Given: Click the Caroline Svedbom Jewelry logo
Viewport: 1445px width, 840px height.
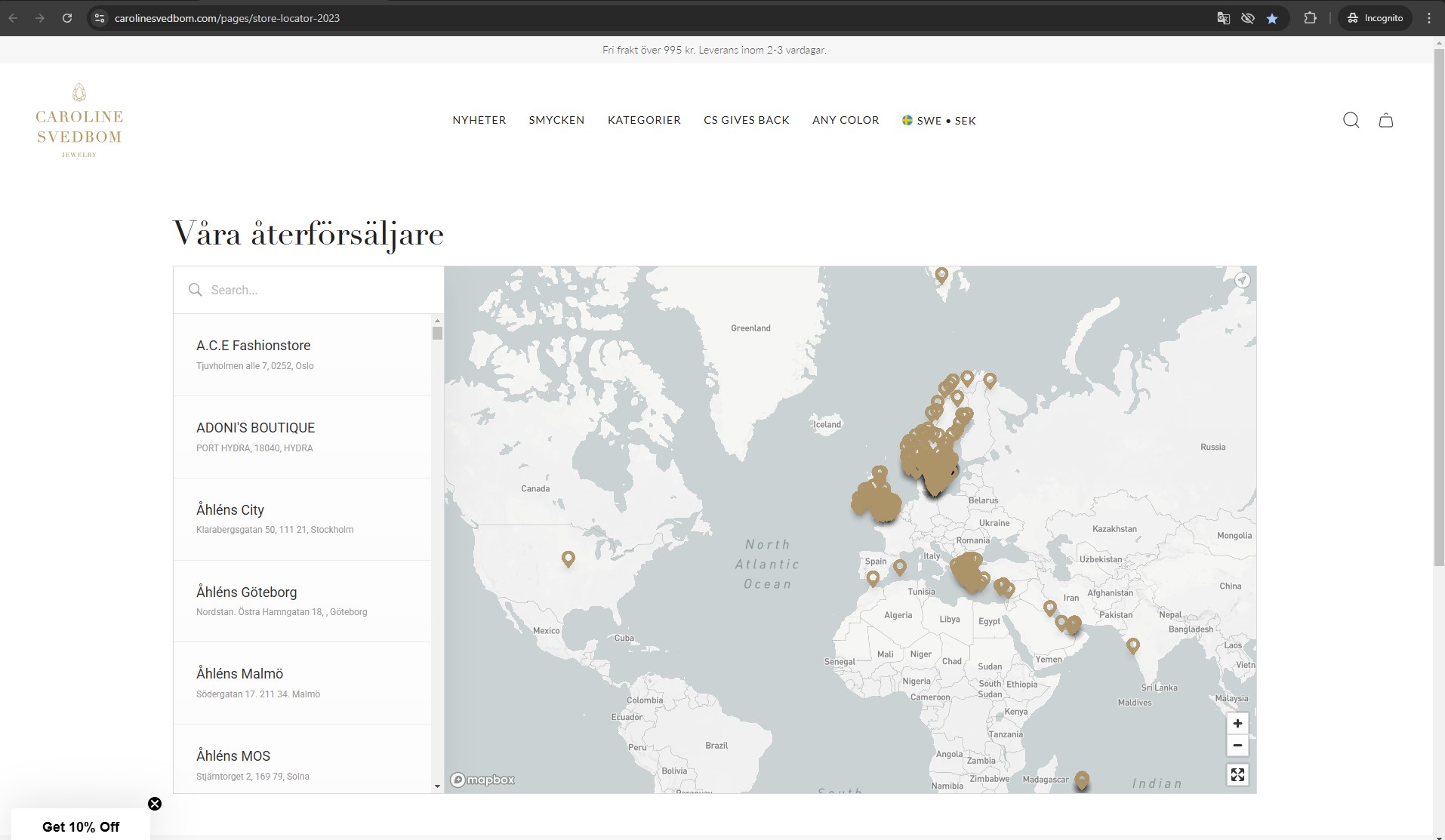Looking at the screenshot, I should [79, 120].
